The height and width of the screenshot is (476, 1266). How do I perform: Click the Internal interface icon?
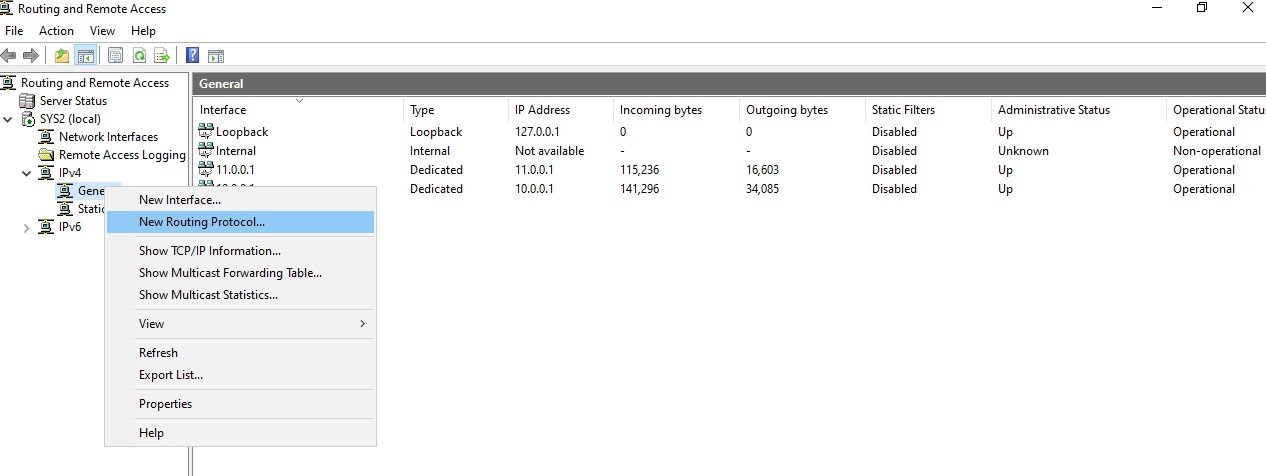(207, 150)
